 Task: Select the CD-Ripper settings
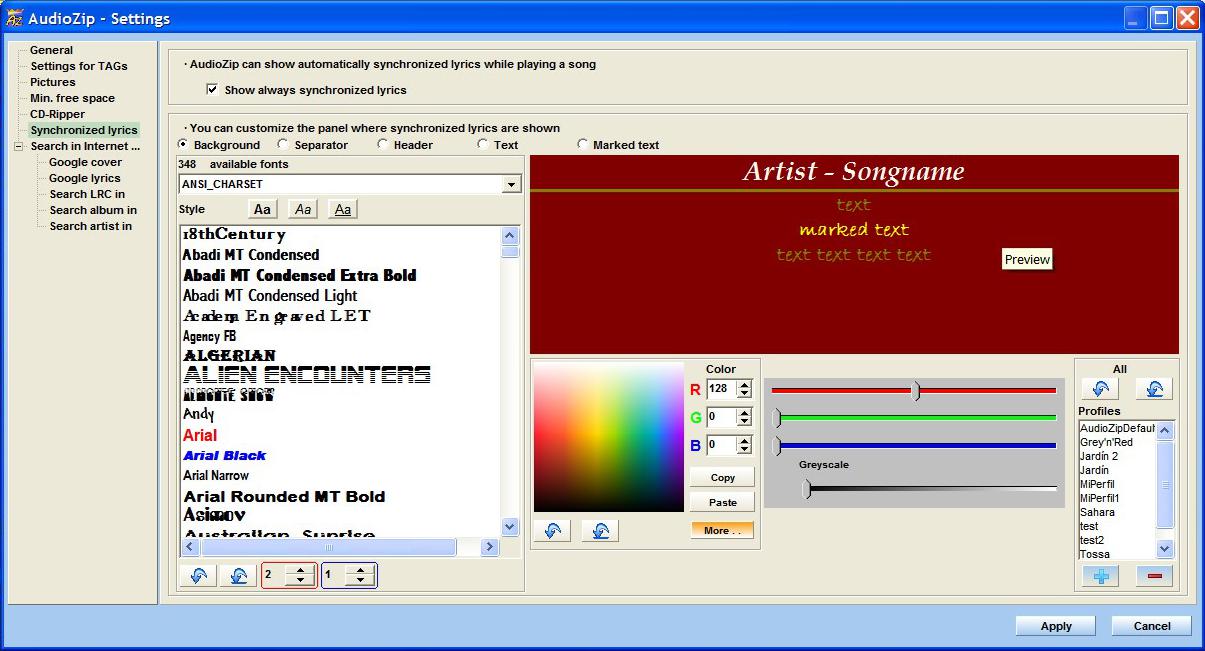pyautogui.click(x=58, y=114)
